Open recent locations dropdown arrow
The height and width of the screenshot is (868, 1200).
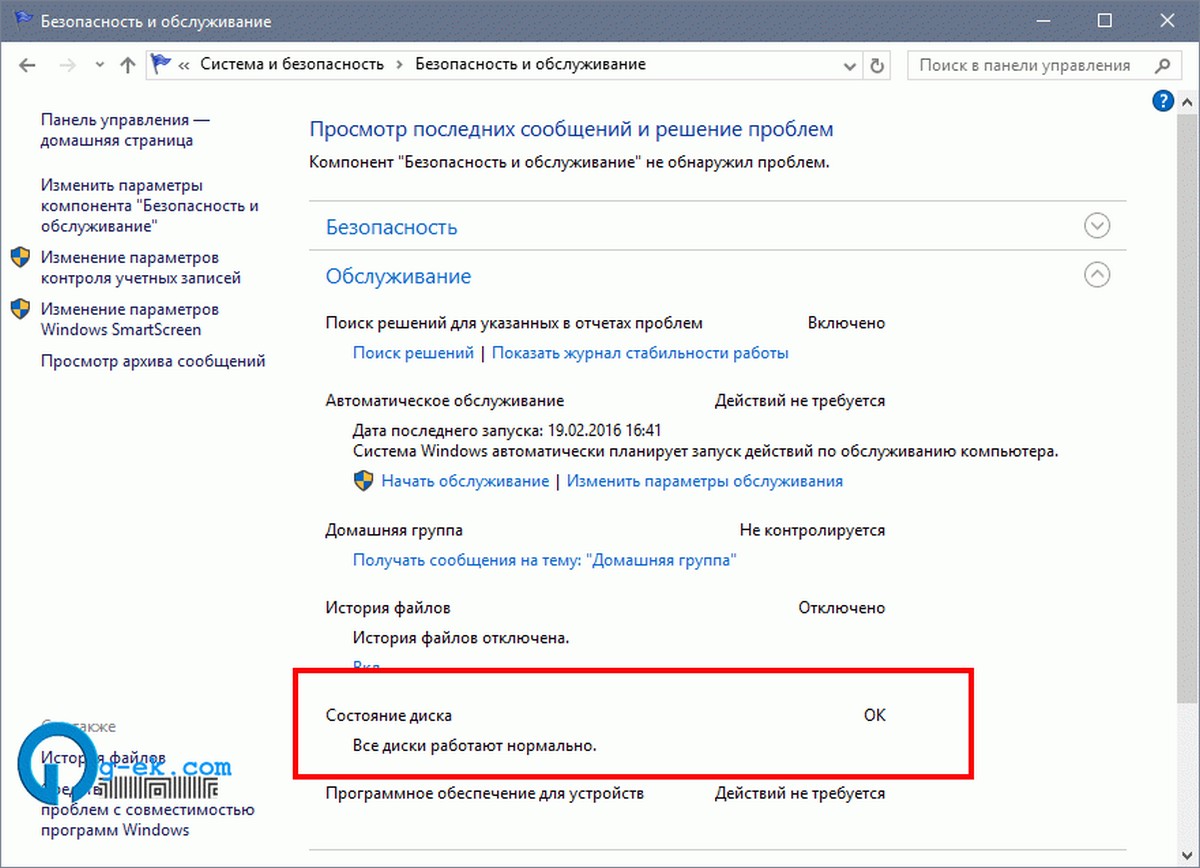[98, 65]
